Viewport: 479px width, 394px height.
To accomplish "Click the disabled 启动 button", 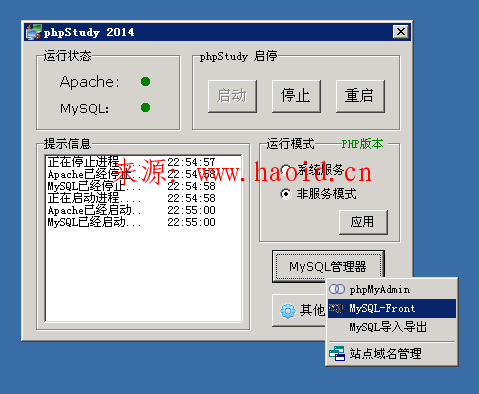I will [232, 96].
